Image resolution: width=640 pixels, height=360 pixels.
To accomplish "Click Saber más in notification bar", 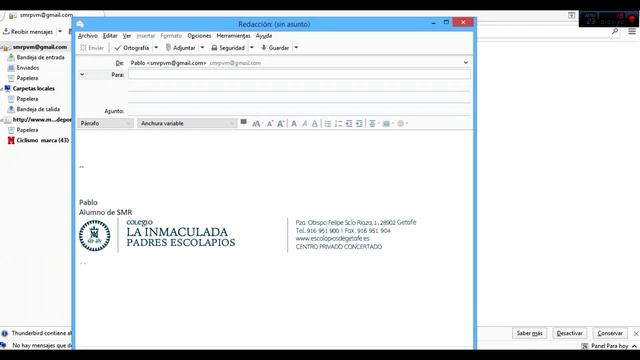I will [x=529, y=333].
